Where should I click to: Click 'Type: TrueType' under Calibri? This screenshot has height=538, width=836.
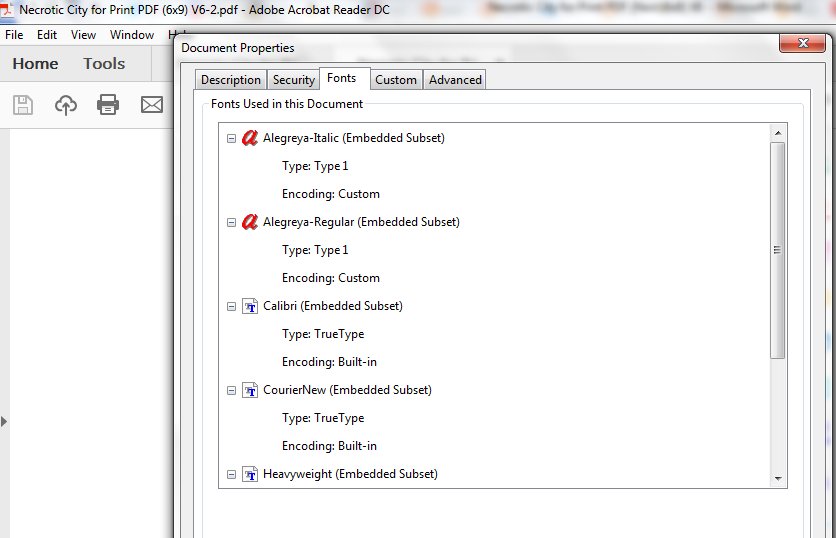tap(323, 334)
